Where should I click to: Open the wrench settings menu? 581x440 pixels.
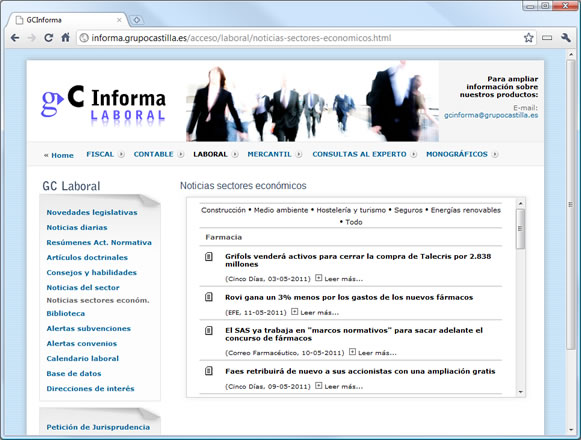pyautogui.click(x=565, y=37)
